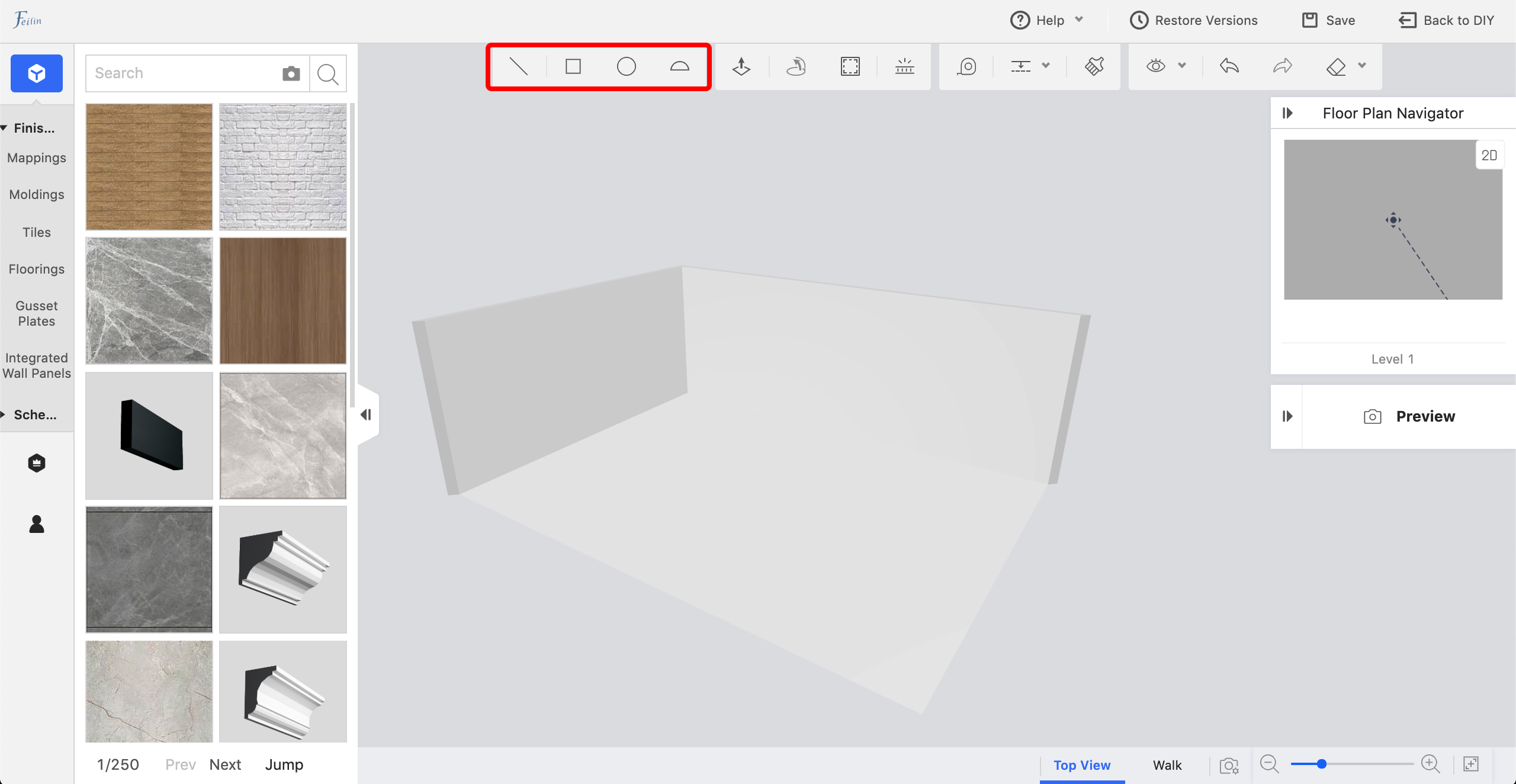Click the material brush icon

1094,66
